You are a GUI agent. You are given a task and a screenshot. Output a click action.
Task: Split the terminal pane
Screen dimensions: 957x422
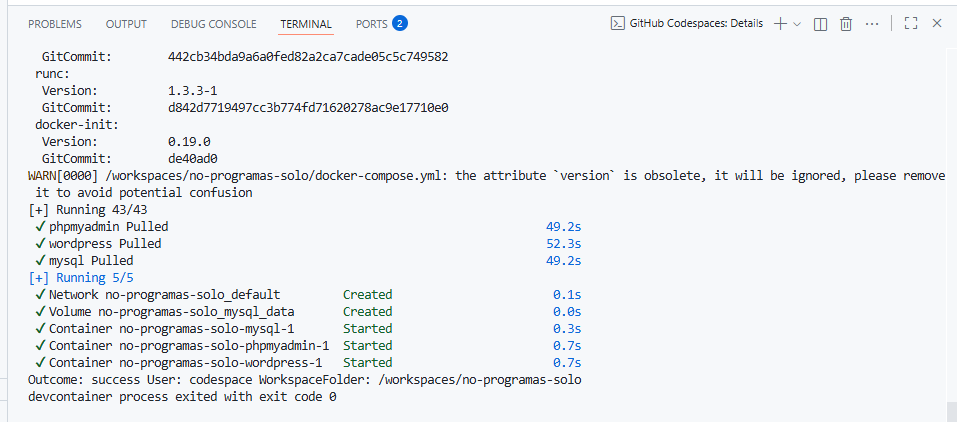pyautogui.click(x=821, y=23)
